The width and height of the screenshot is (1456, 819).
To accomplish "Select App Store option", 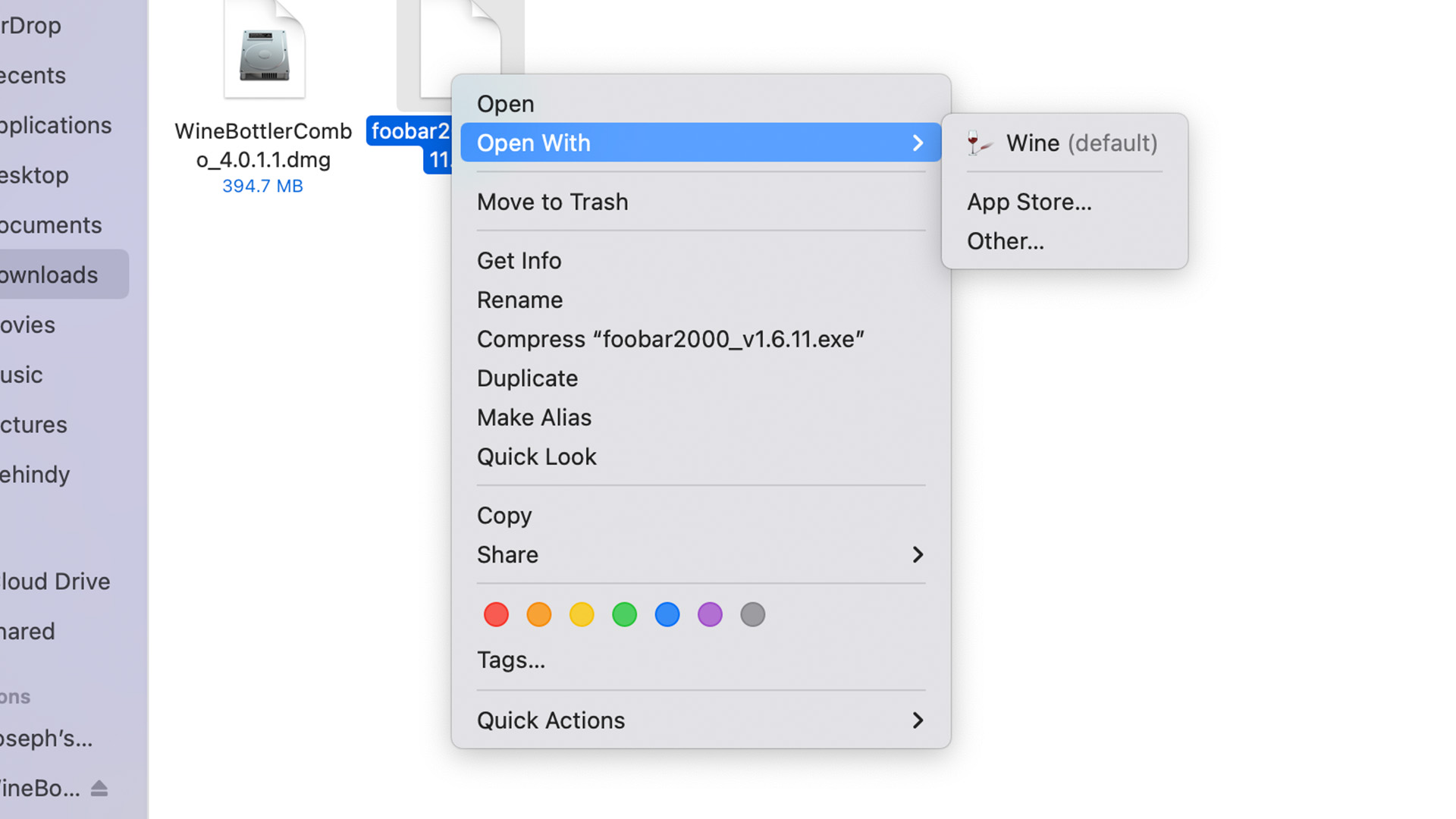I will (x=1028, y=201).
